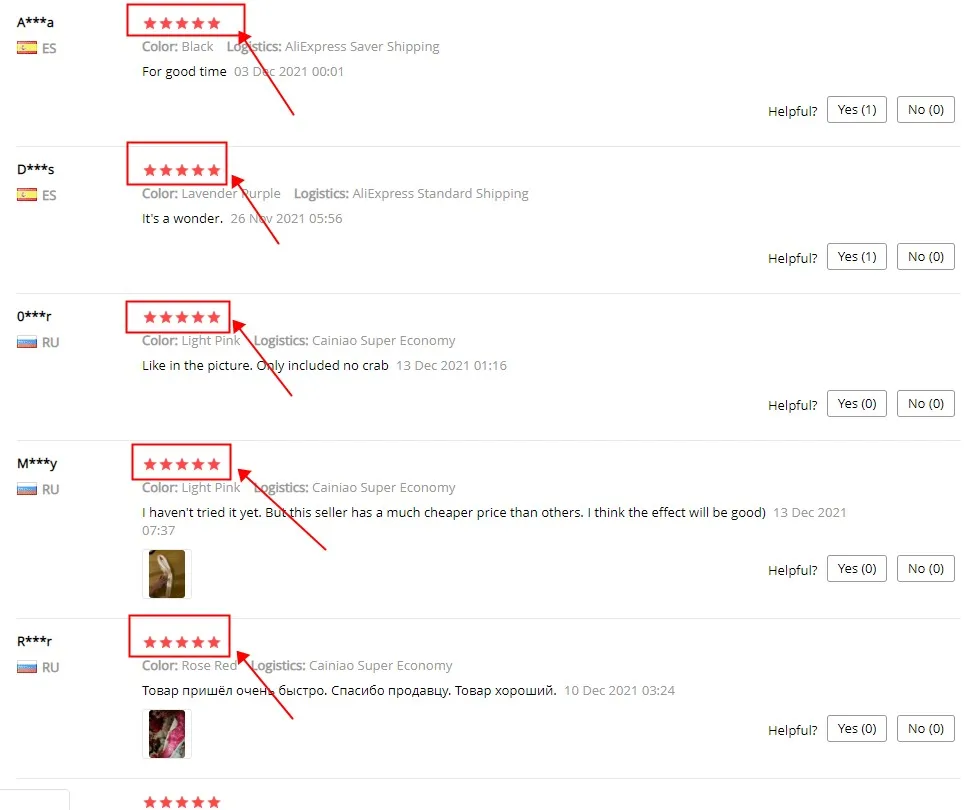970x810 pixels.
Task: Click star rating on Lavender Purple review
Action: point(182,170)
